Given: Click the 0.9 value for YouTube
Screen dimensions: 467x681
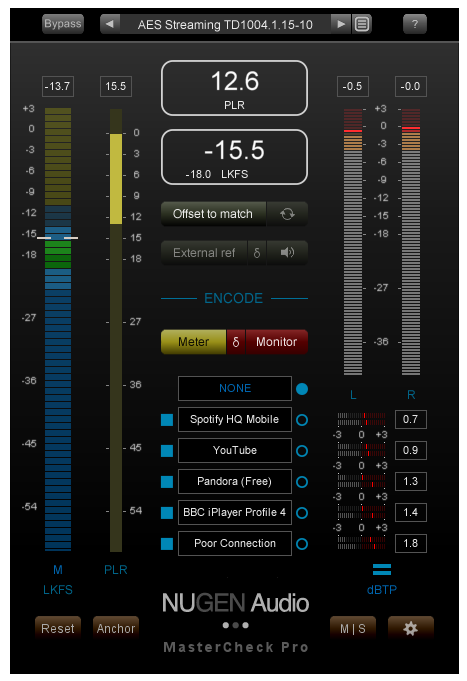Looking at the screenshot, I should pos(411,450).
